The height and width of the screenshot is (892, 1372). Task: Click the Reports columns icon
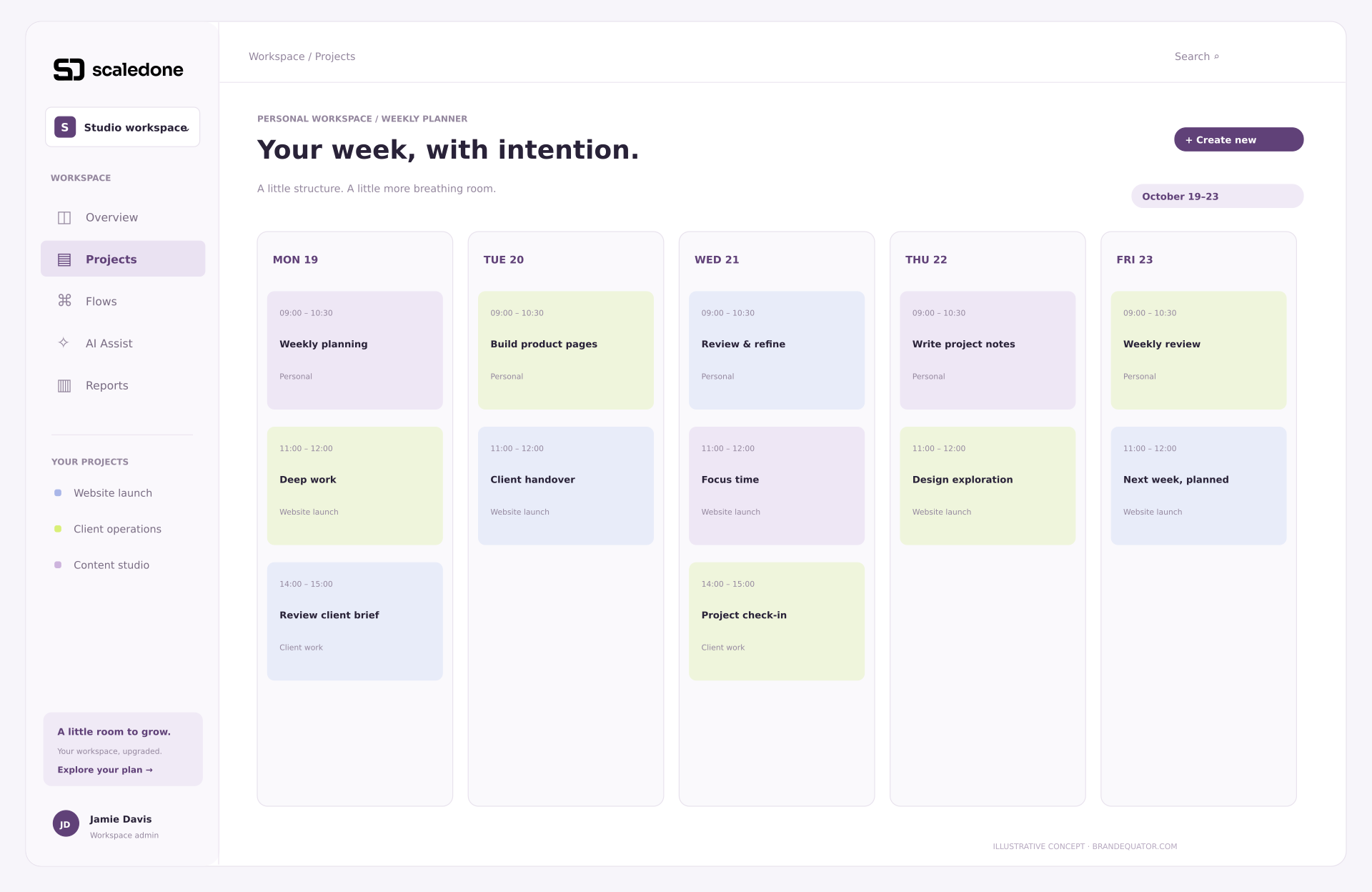(64, 385)
